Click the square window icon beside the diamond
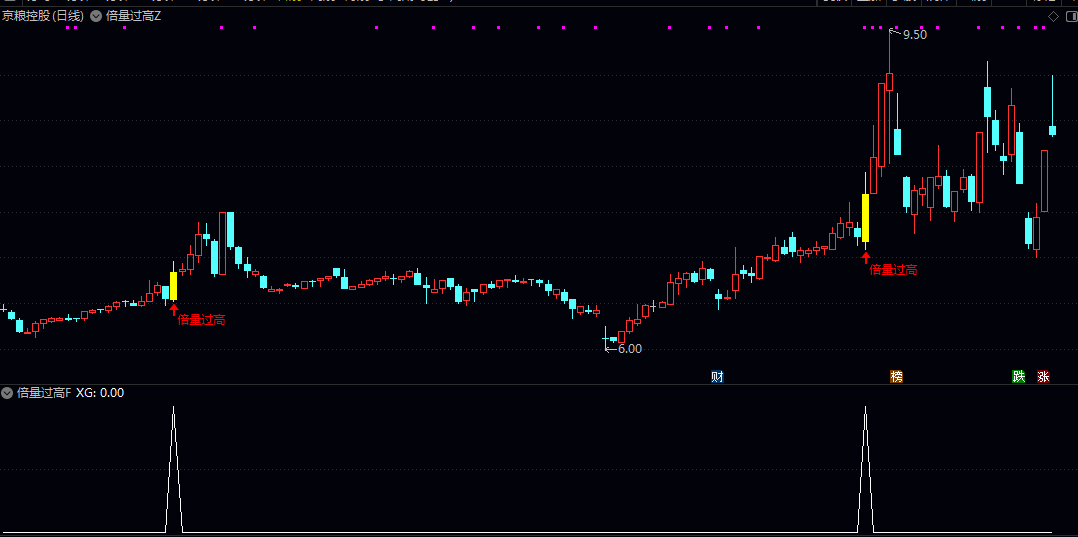Image resolution: width=1078 pixels, height=537 pixels. [x=1070, y=17]
